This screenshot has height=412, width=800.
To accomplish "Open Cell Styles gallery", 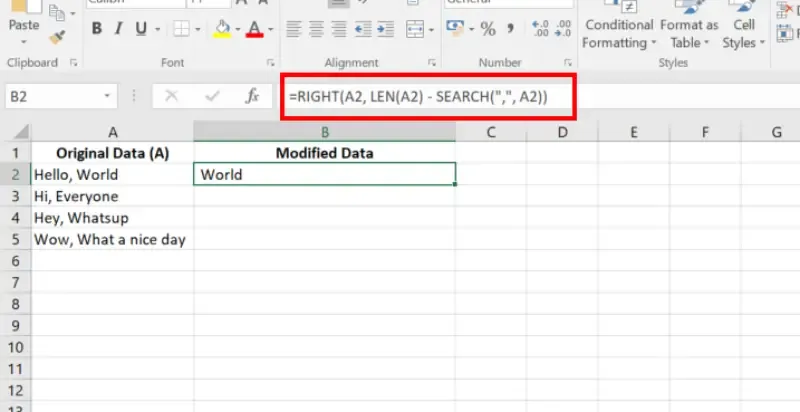I will point(744,34).
